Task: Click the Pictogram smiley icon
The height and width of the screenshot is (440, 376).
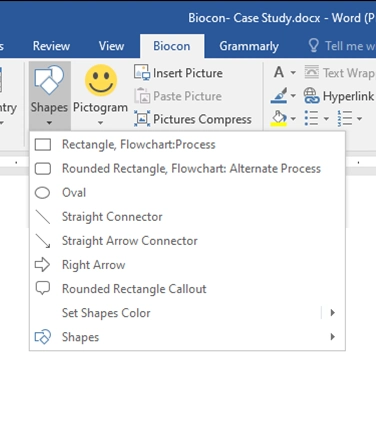Action: 101,81
